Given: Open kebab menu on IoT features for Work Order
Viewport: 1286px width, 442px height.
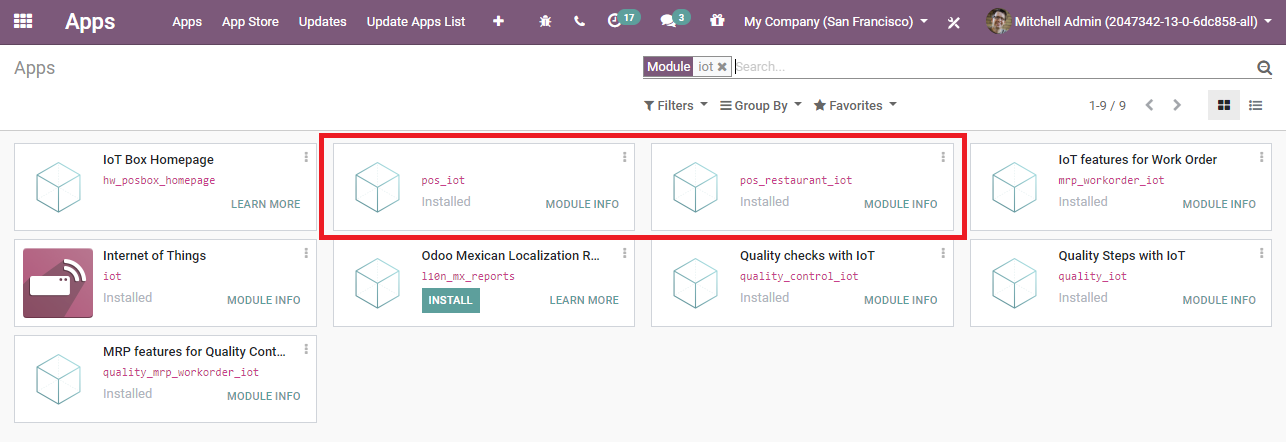Looking at the screenshot, I should tap(1262, 157).
